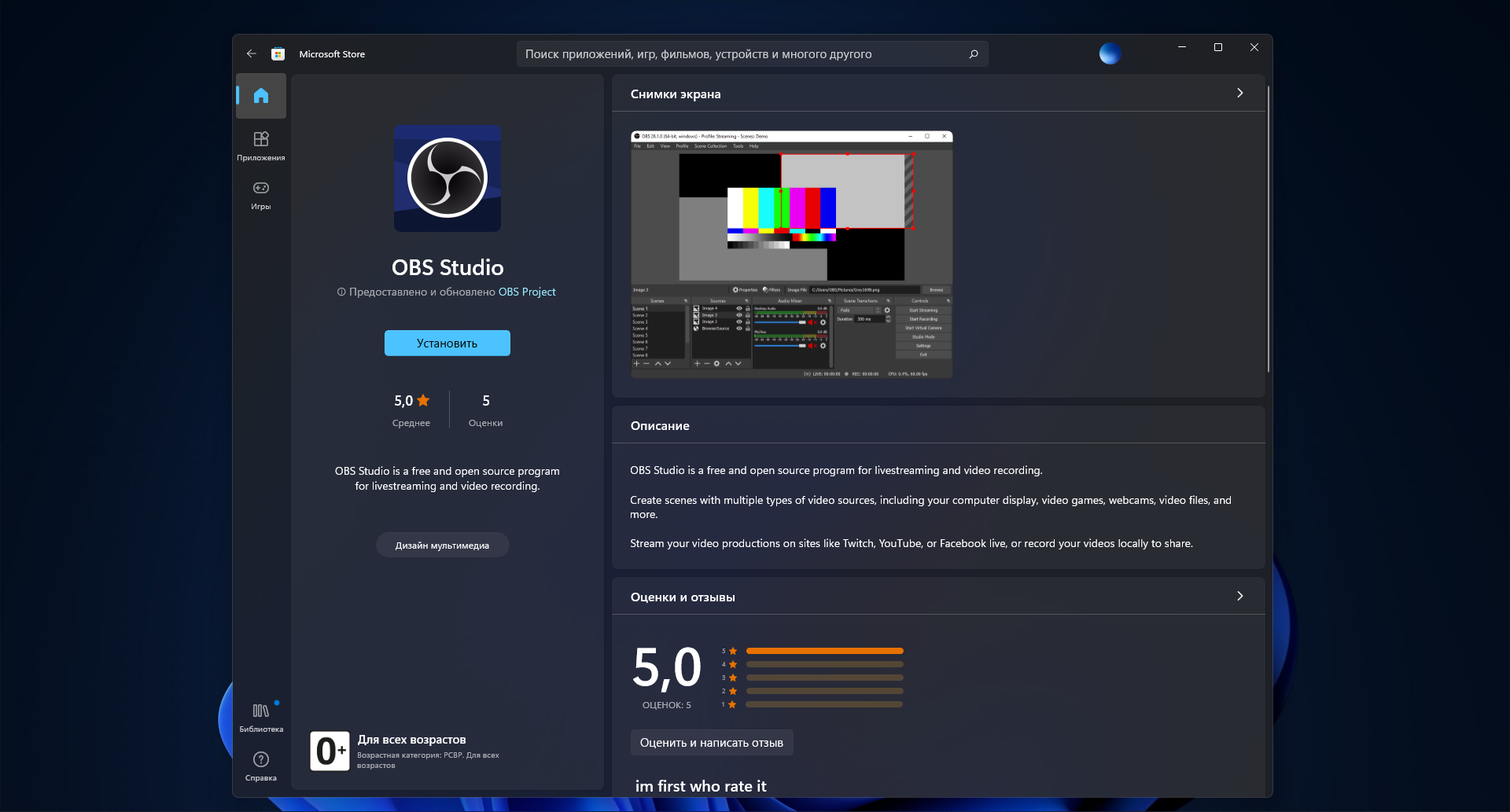Viewport: 1510px width, 812px height.
Task: Click the Оценки и отзывы heading text
Action: [x=683, y=597]
